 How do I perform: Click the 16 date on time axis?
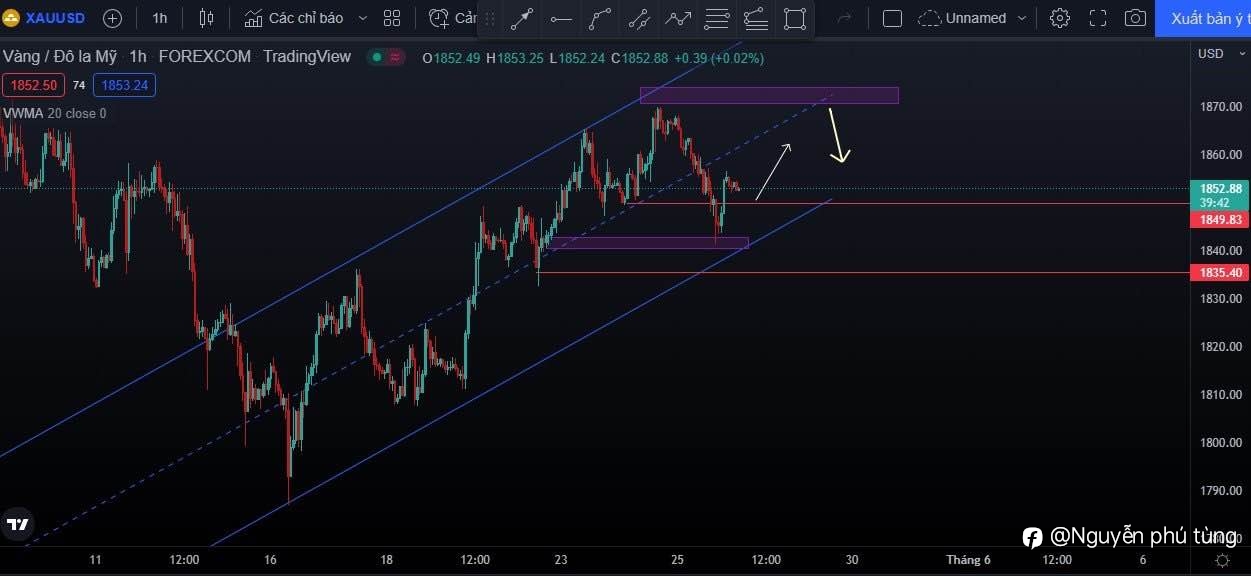271,560
